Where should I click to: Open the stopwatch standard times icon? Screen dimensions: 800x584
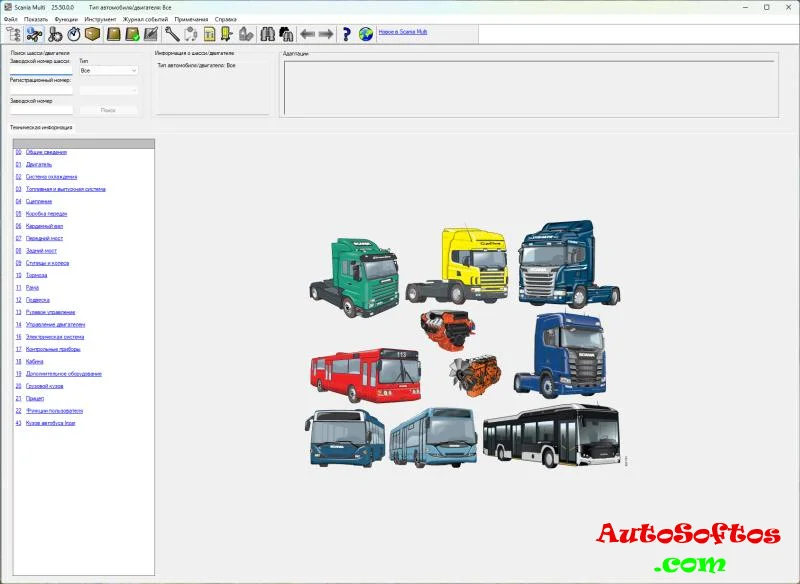pyautogui.click(x=74, y=34)
